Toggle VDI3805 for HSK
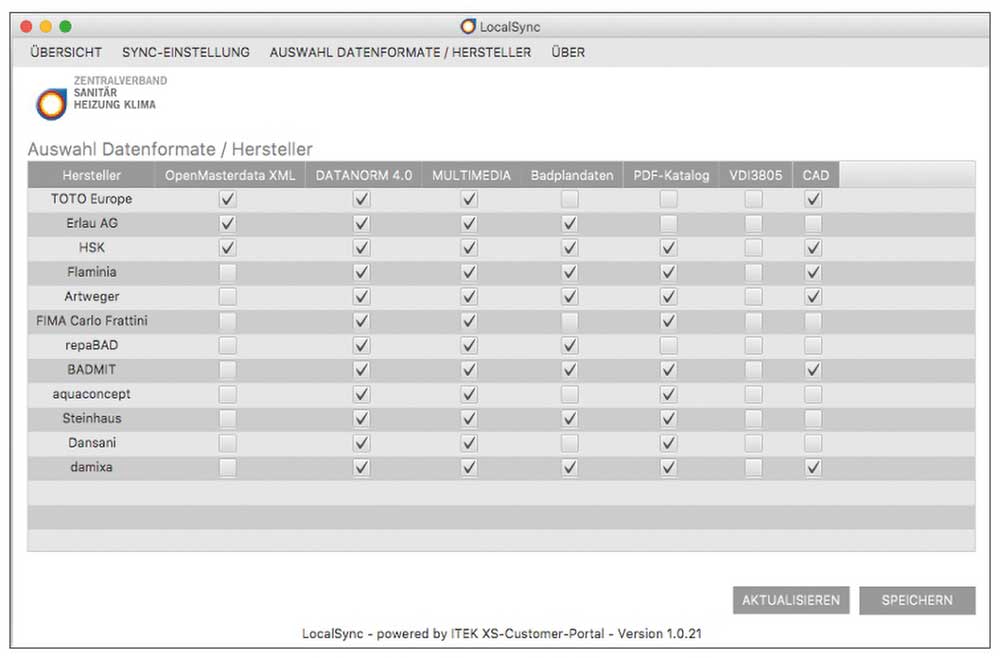The height and width of the screenshot is (658, 1000). (753, 248)
